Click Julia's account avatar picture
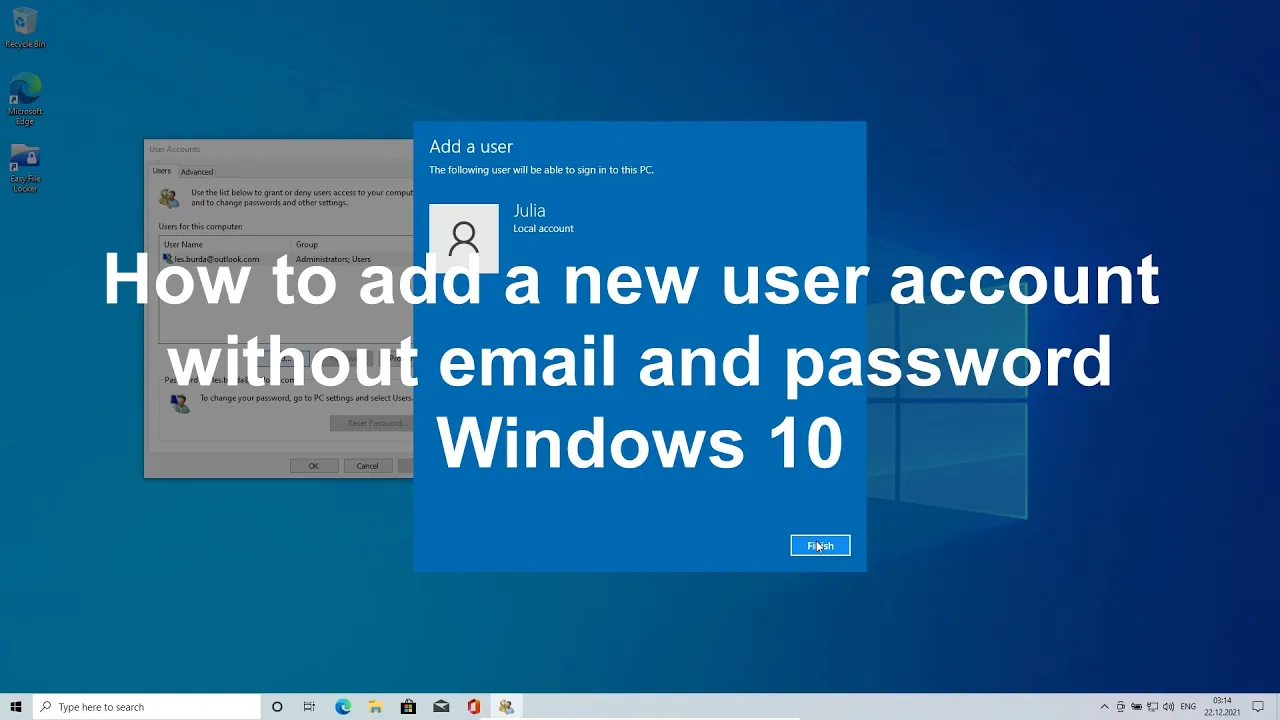1280x720 pixels. click(x=464, y=238)
